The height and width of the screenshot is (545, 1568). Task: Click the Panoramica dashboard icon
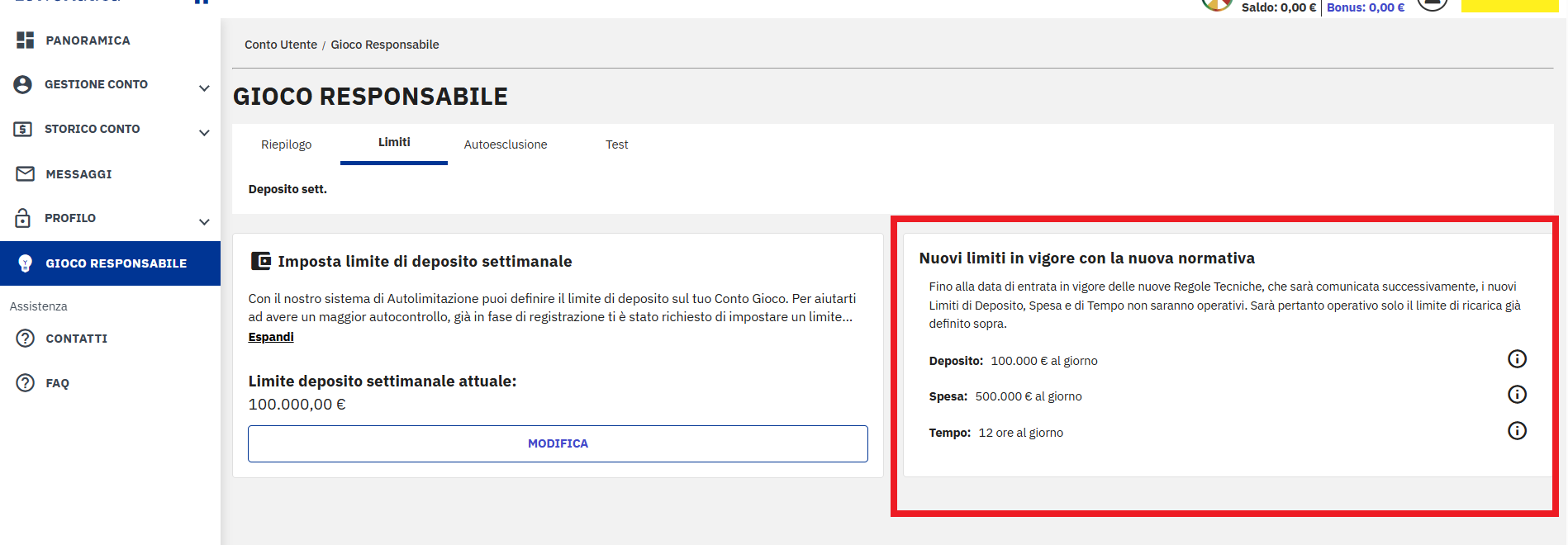click(25, 40)
